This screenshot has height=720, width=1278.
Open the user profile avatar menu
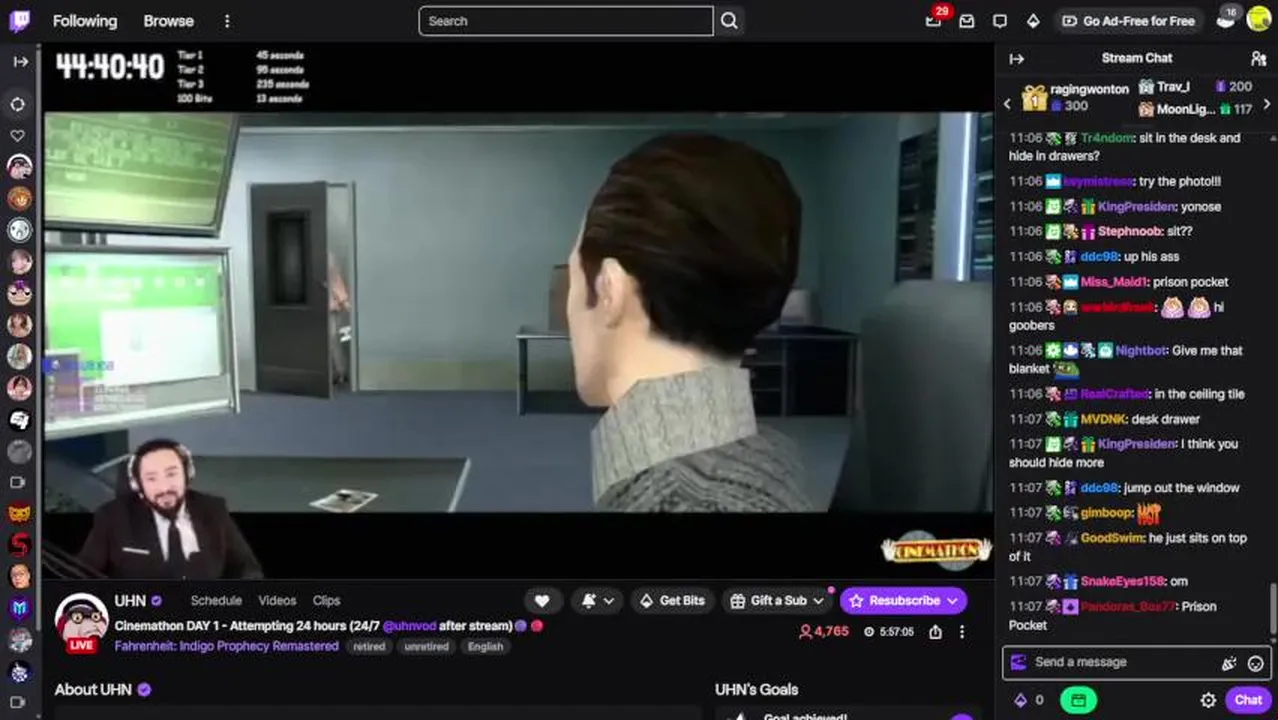point(1259,20)
